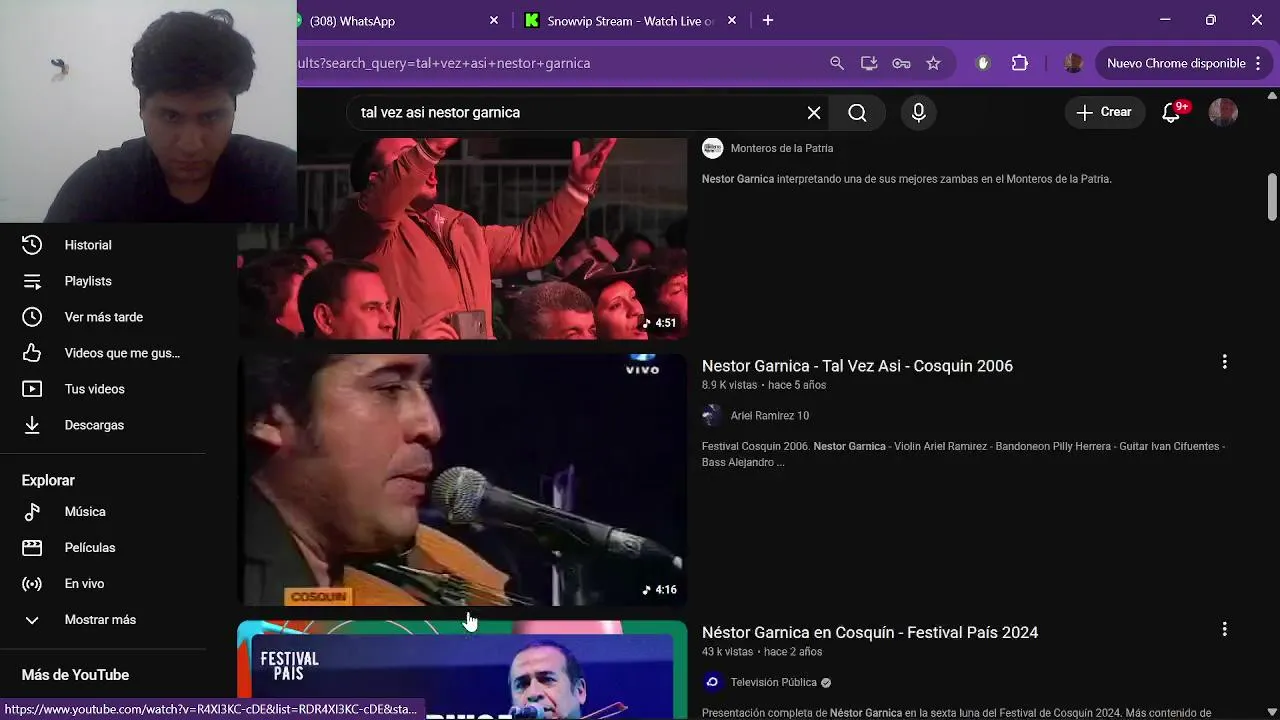Play the Monteros de la Patria video thumbnail

(462, 239)
